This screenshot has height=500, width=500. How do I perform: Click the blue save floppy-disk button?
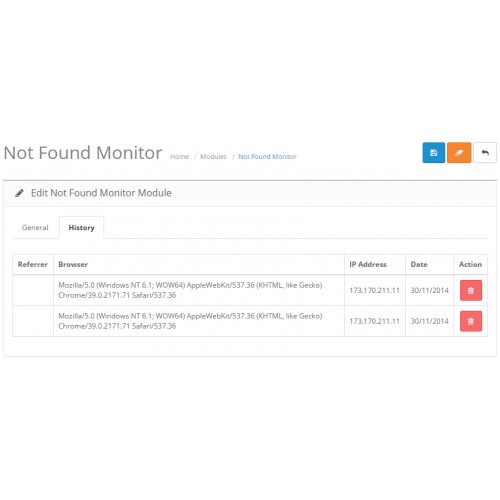pos(433,153)
